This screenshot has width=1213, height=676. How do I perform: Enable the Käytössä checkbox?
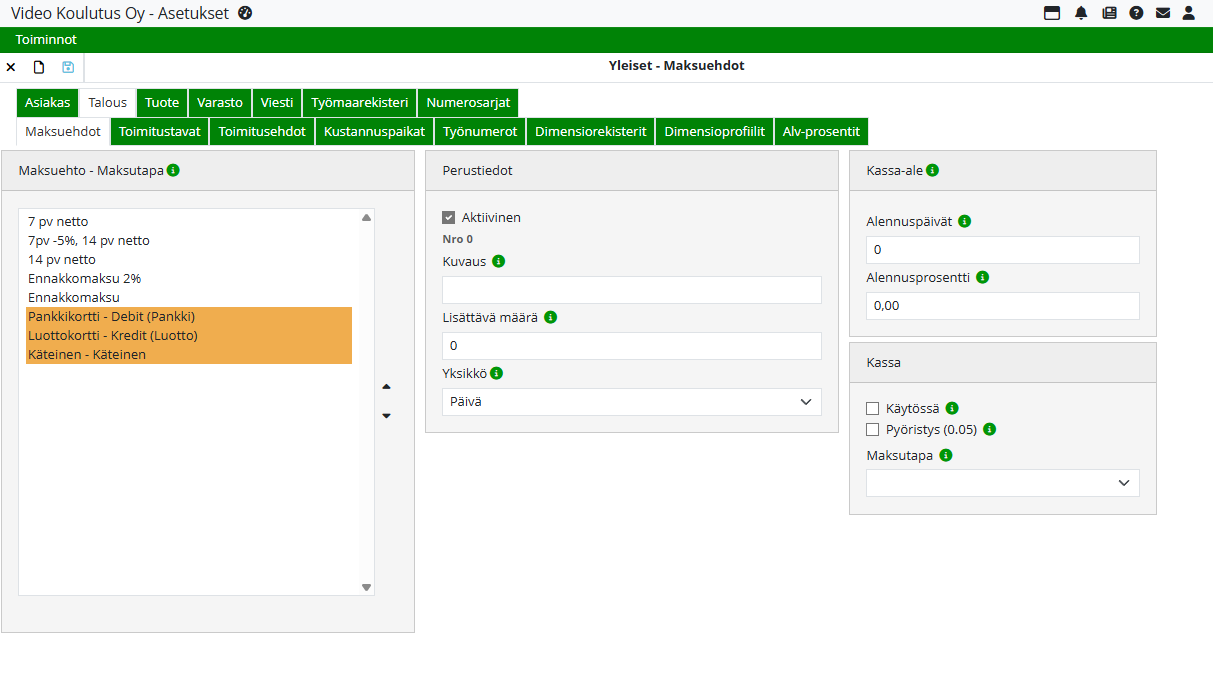(x=873, y=408)
